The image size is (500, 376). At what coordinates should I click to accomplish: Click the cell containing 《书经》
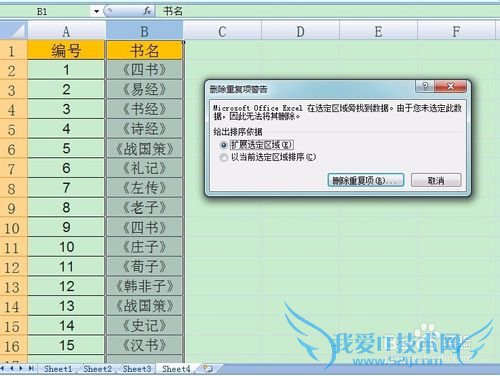[x=144, y=109]
